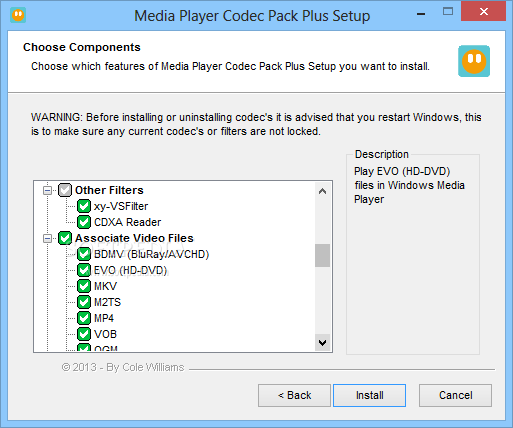Uncheck the MP4 checkbox

coord(84,318)
